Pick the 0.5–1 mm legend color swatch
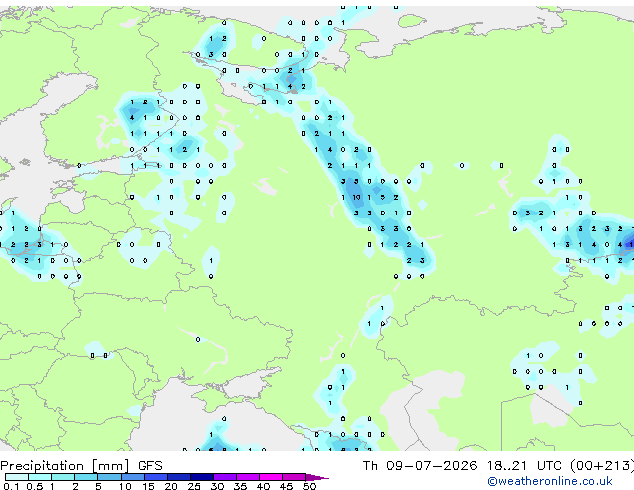634x490 pixels. point(40,477)
